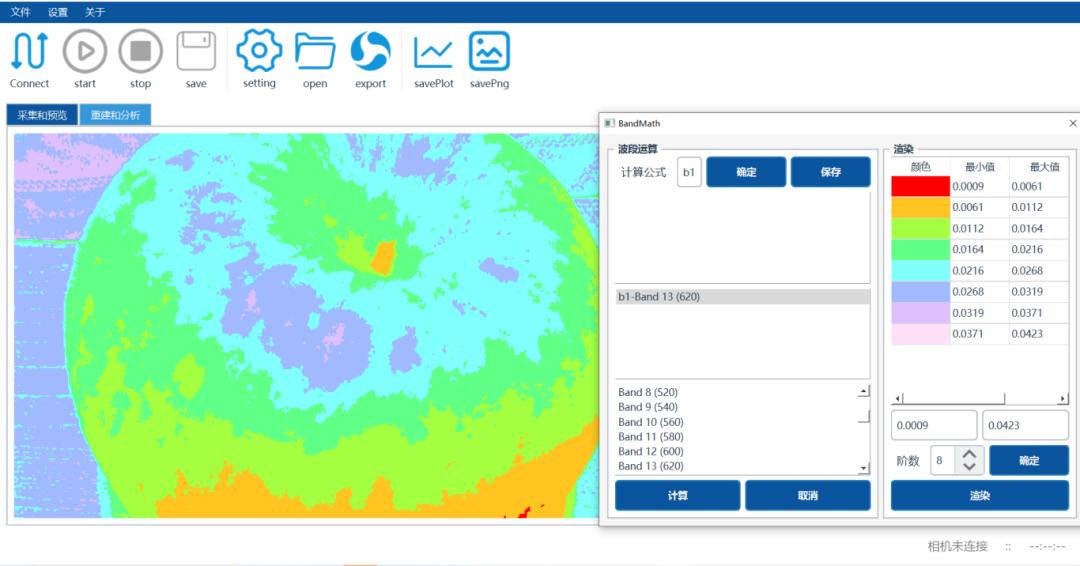Viewport: 1080px width, 566px height.
Task: Click the 计算 button
Action: 678,496
